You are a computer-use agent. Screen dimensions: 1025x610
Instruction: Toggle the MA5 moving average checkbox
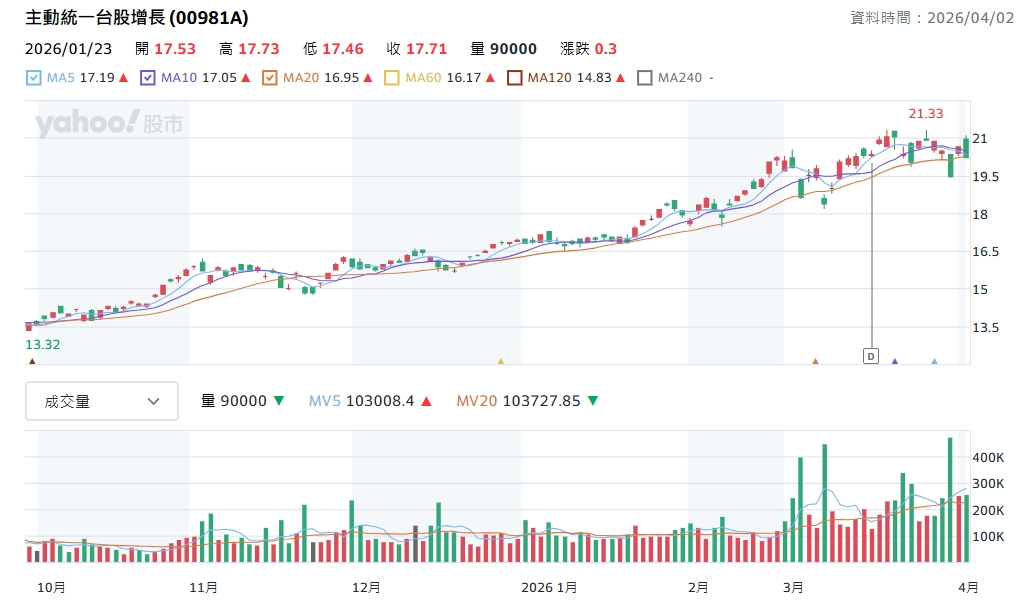coord(33,78)
